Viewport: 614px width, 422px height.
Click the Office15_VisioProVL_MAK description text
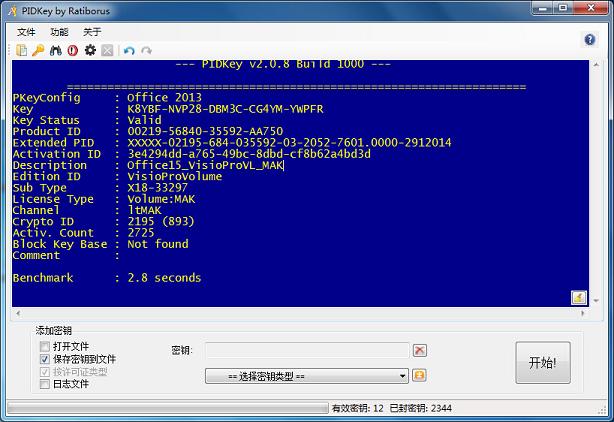205,165
